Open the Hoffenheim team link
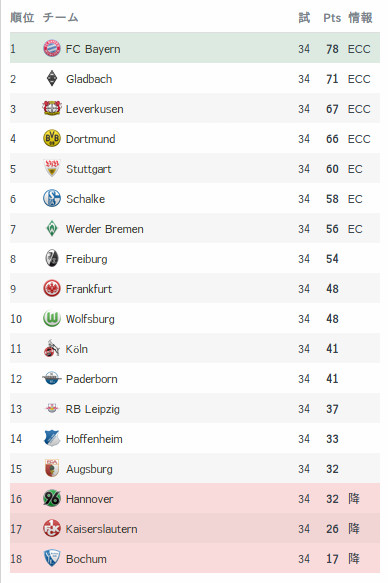The width and height of the screenshot is (388, 583). click(94, 439)
